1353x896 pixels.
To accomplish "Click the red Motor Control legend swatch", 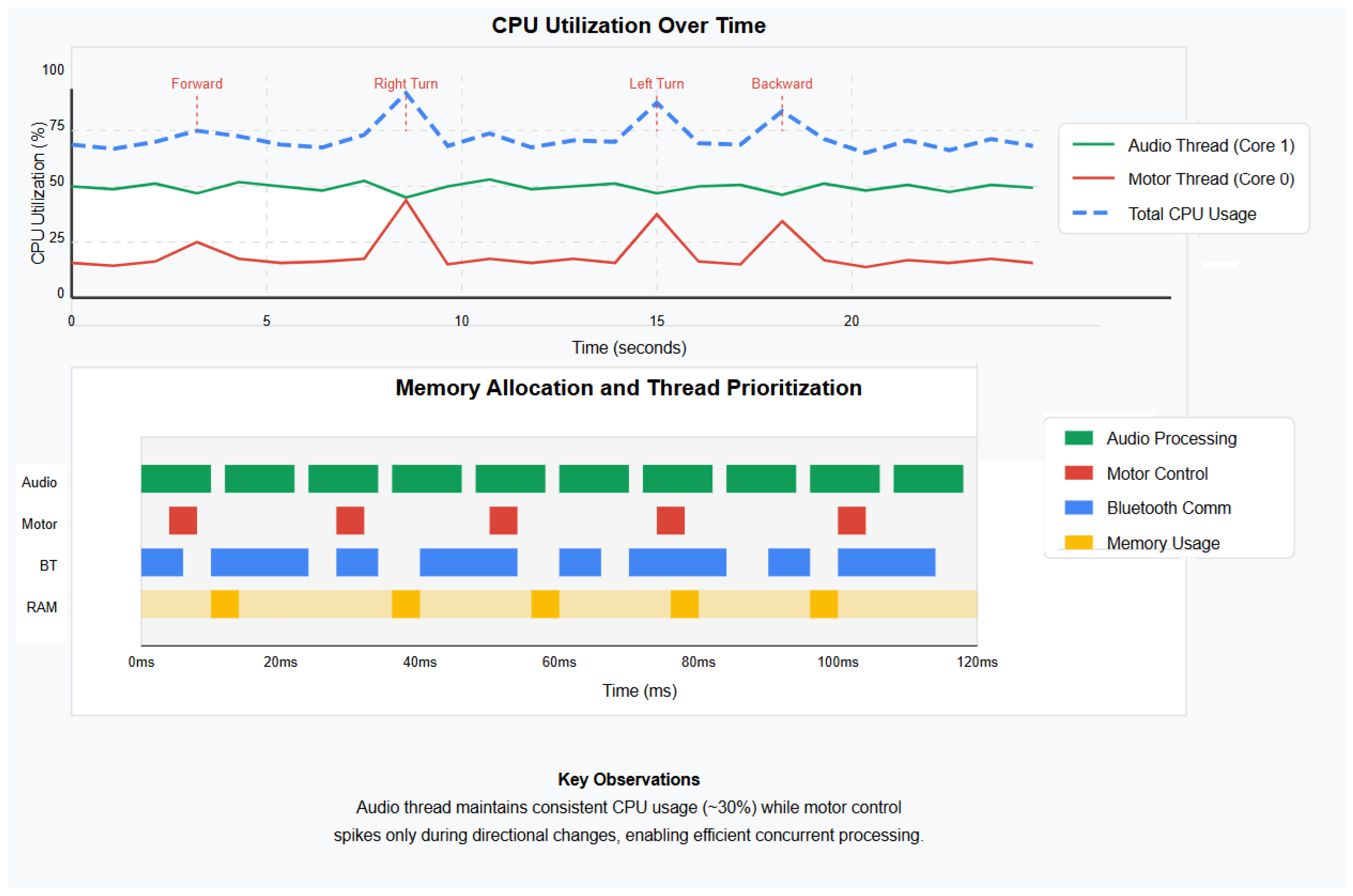I will (1078, 474).
